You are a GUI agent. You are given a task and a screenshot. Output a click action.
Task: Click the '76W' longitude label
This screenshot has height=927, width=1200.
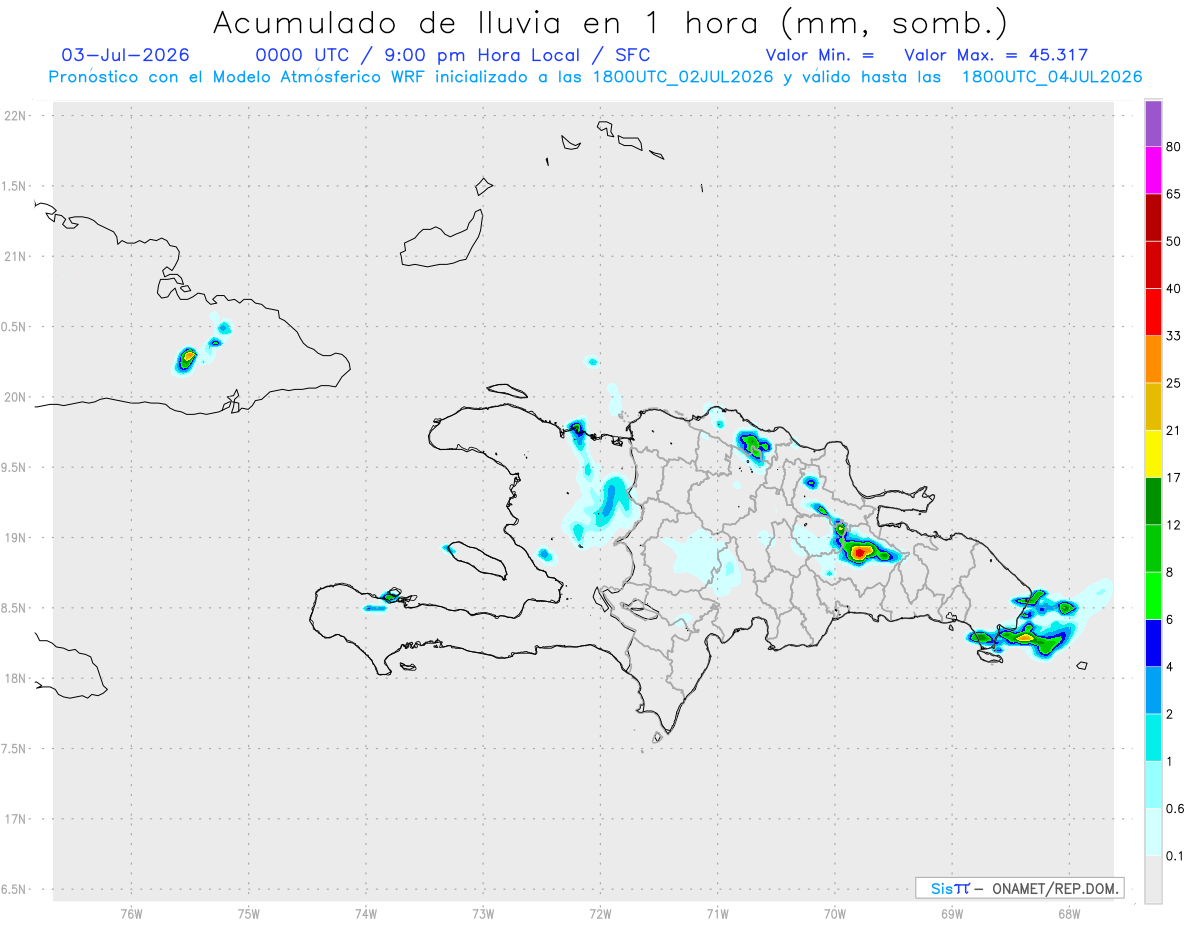pyautogui.click(x=131, y=914)
